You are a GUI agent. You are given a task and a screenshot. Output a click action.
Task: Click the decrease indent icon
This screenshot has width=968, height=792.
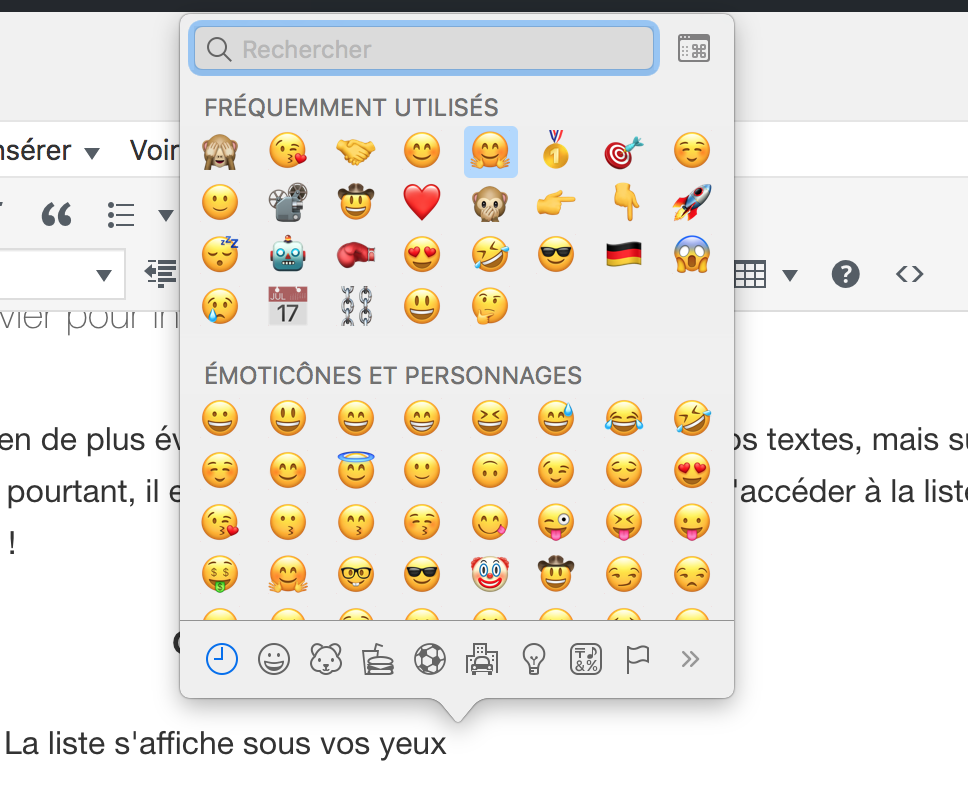[x=162, y=273]
